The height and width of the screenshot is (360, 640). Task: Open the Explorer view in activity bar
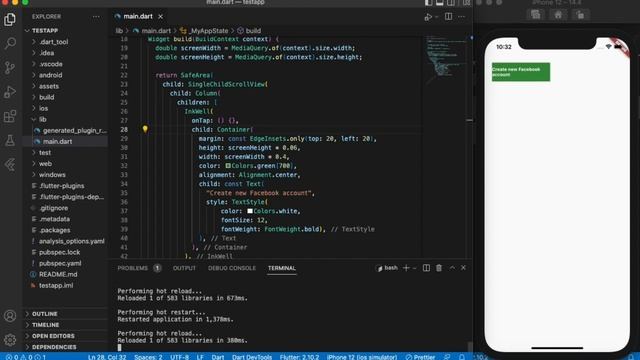point(10,19)
